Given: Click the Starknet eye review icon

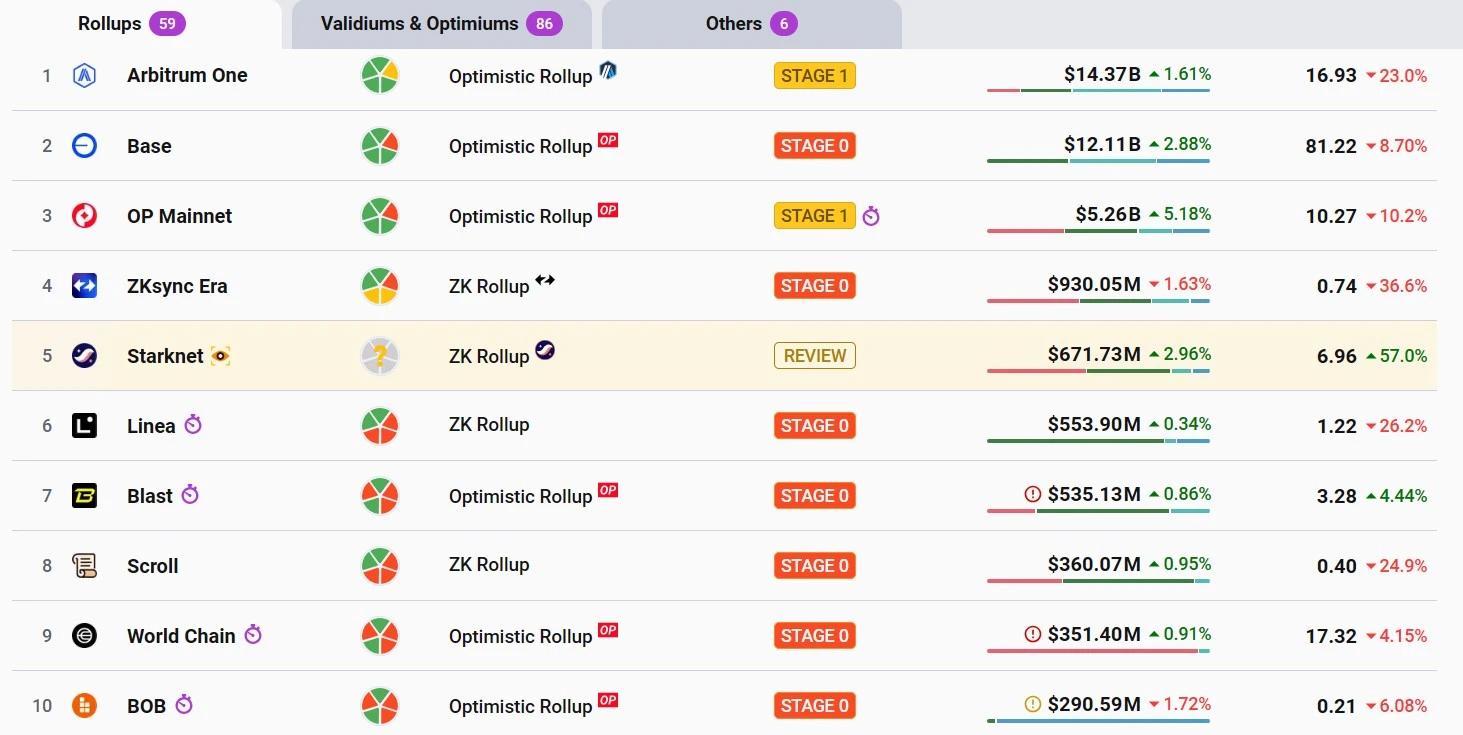Looking at the screenshot, I should click(220, 356).
